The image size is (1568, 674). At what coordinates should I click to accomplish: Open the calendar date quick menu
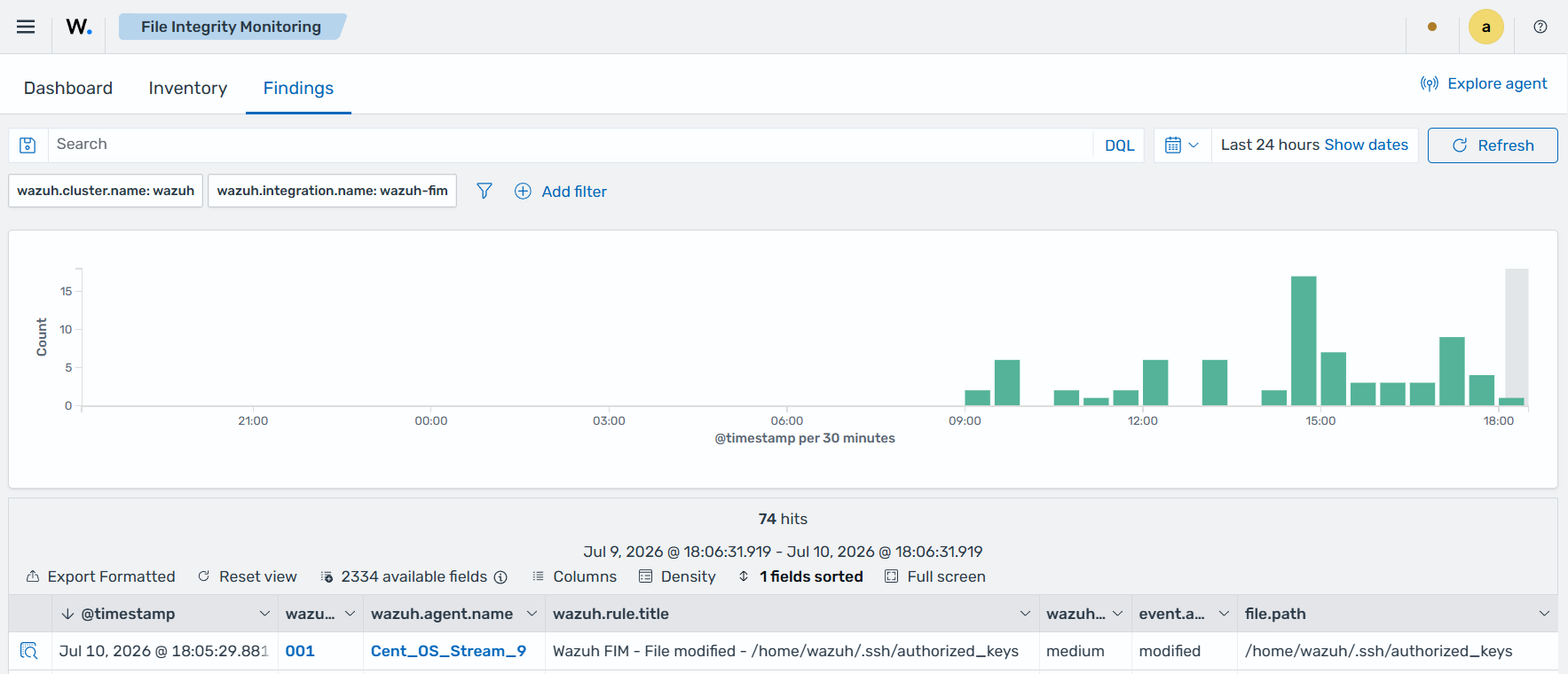coord(1182,145)
